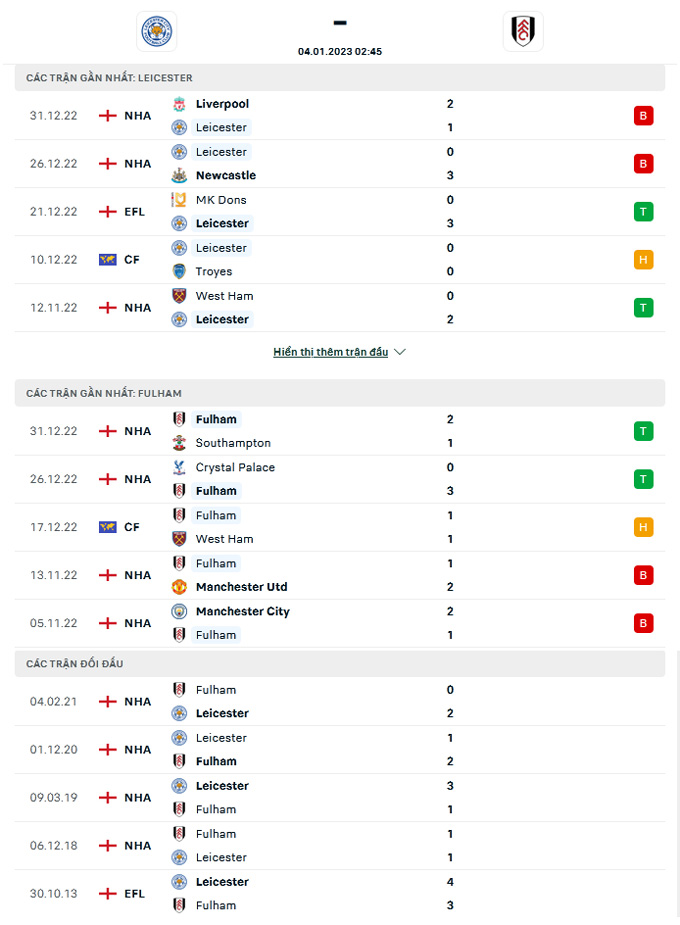Click the orange H badge for Troyes match
The width and height of the screenshot is (680, 925).
pos(643,260)
